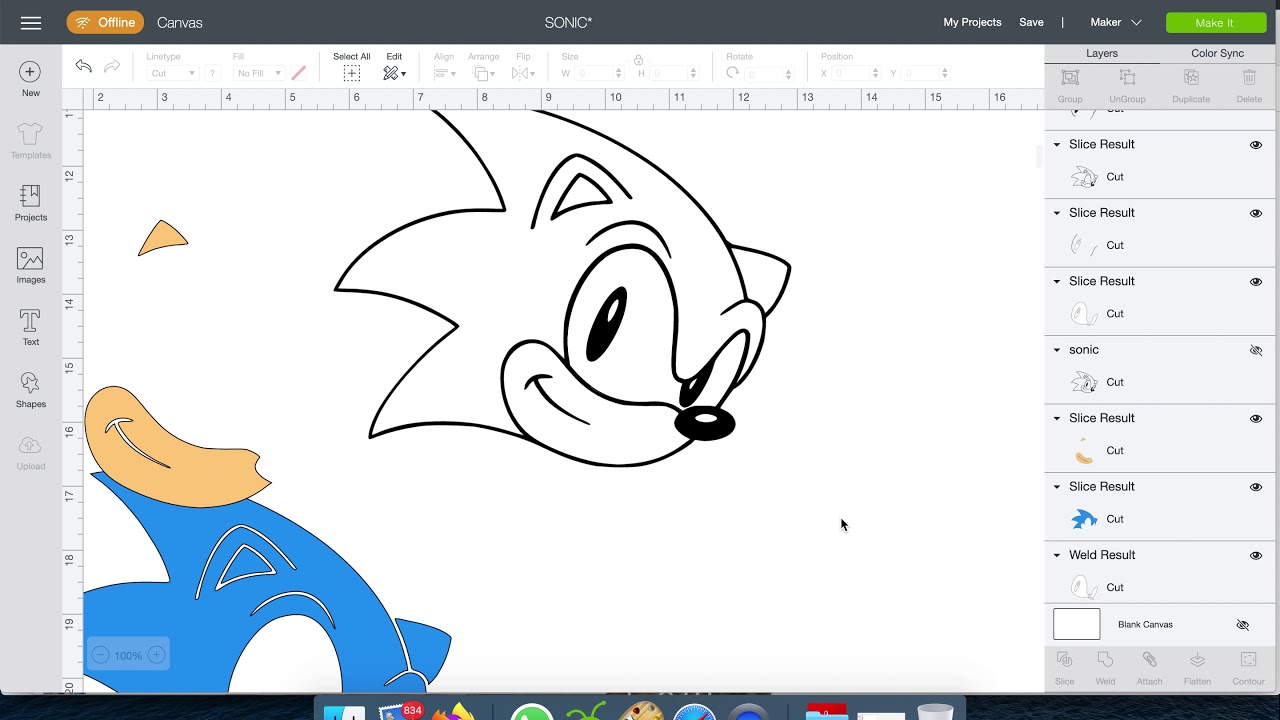
Task: Hide the third Slice Result layer
Action: click(x=1256, y=282)
